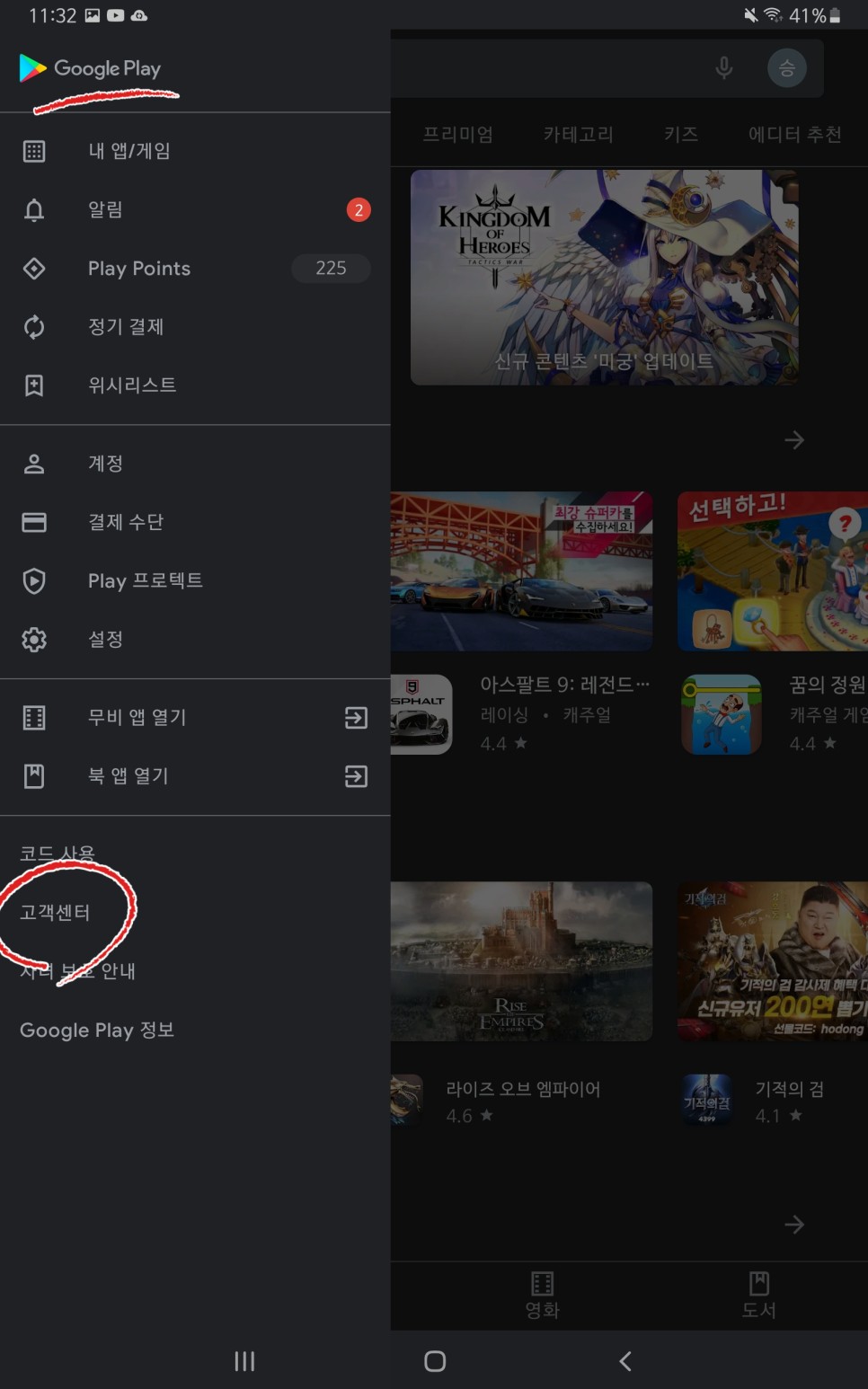The width and height of the screenshot is (868, 1389).
Task: Tap the 결제 수단 card icon
Action: tap(34, 522)
